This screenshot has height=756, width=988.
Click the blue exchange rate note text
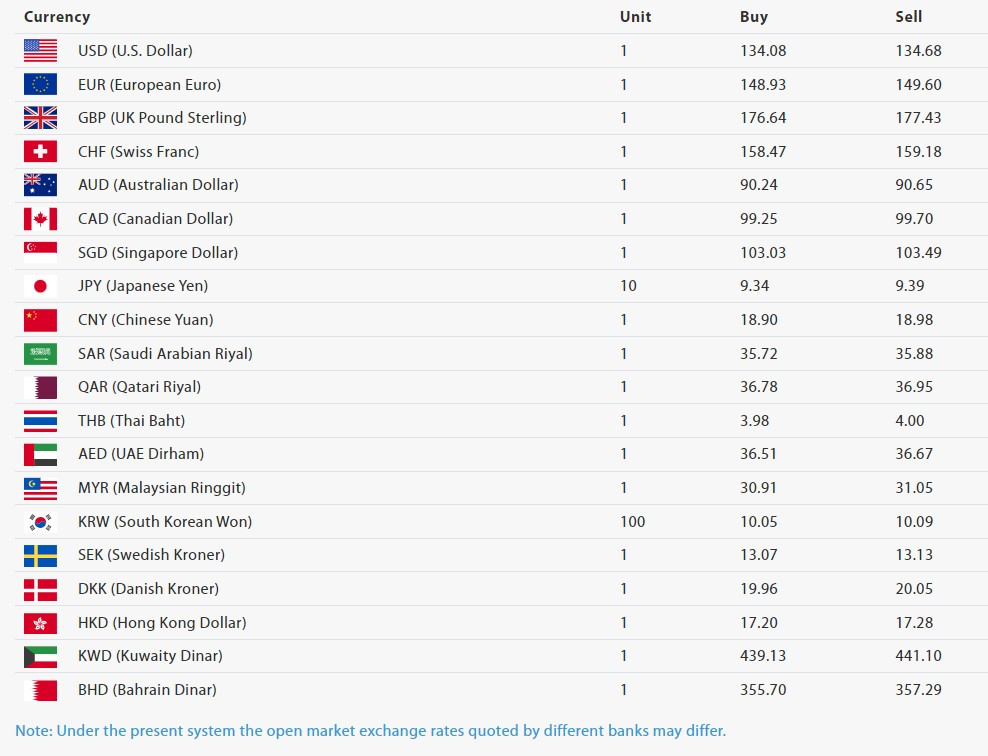click(370, 731)
